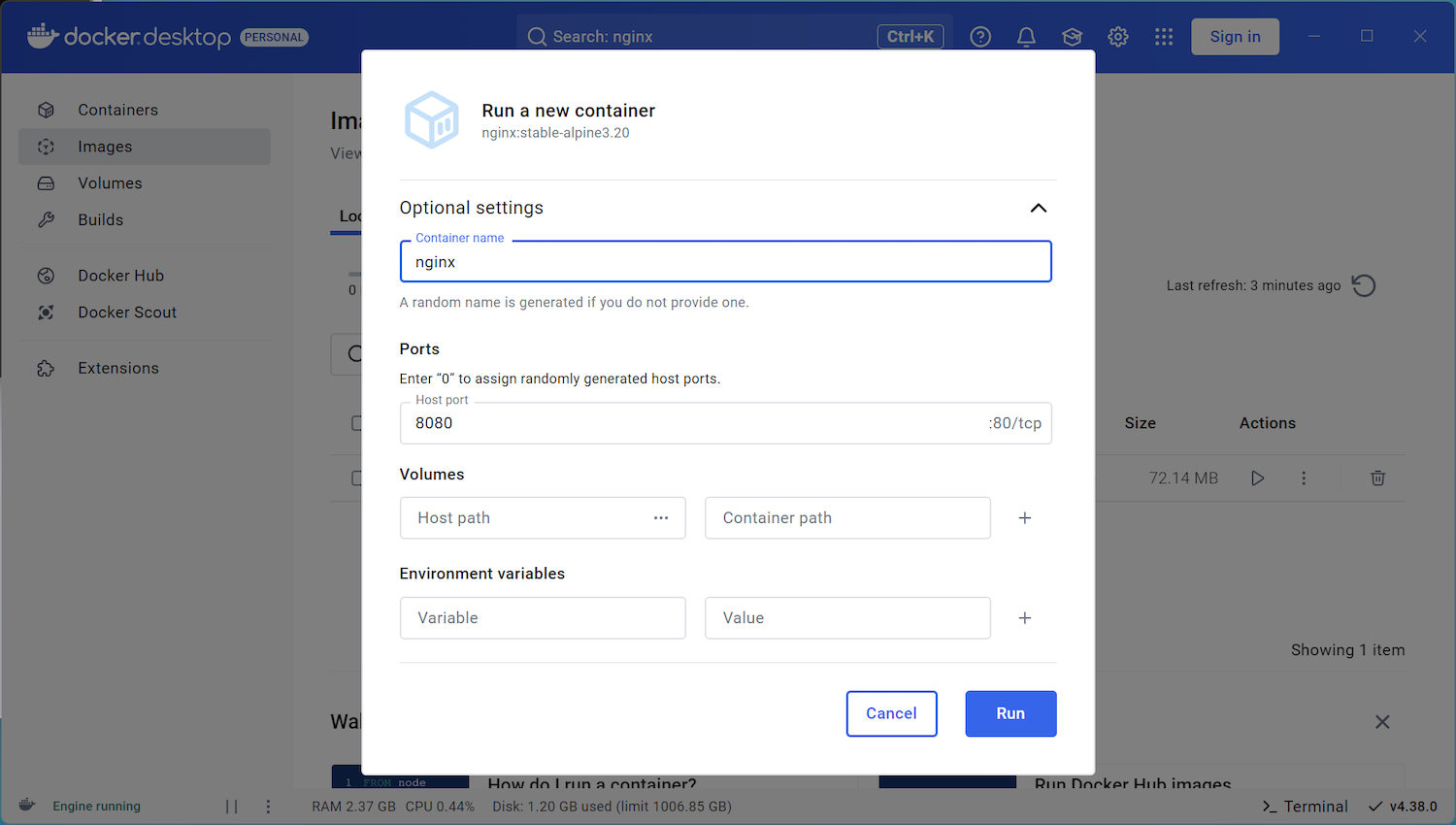Click the Showing 1 item text
The width and height of the screenshot is (1456, 825).
1347,650
